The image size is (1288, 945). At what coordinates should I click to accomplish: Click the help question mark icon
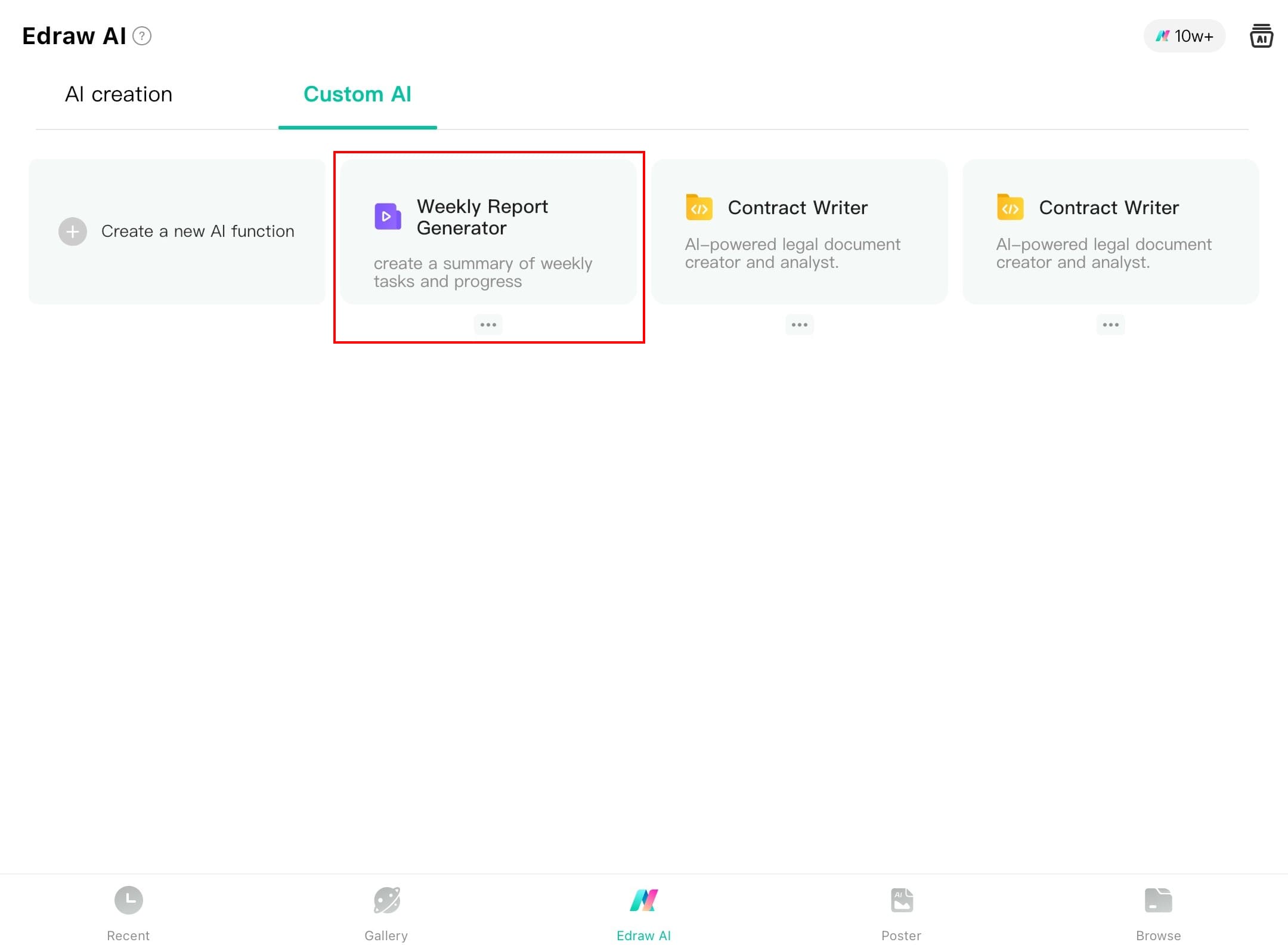142,36
